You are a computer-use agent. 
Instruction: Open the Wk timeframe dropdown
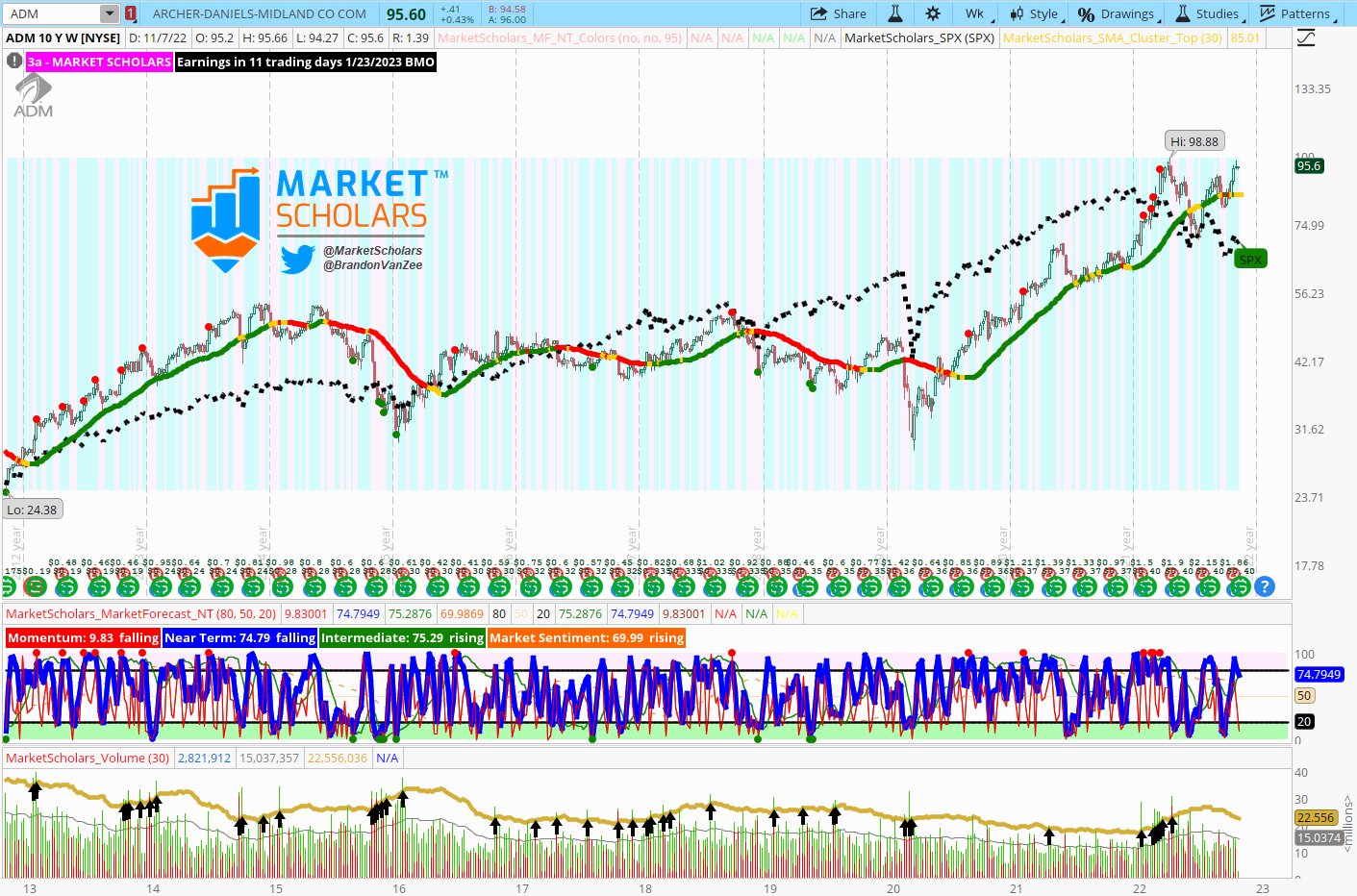point(976,13)
